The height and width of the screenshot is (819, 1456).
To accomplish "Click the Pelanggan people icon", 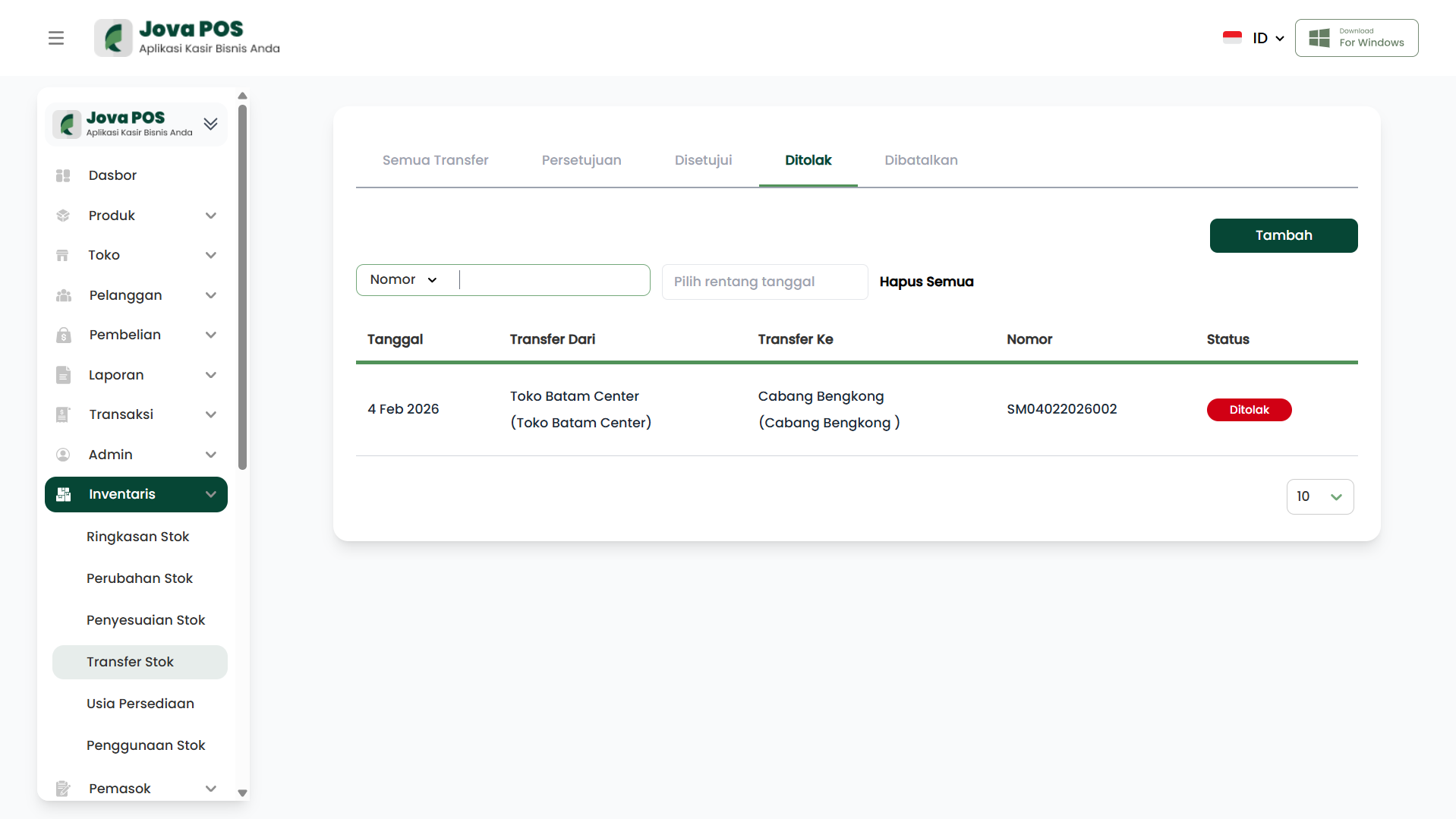I will click(63, 295).
